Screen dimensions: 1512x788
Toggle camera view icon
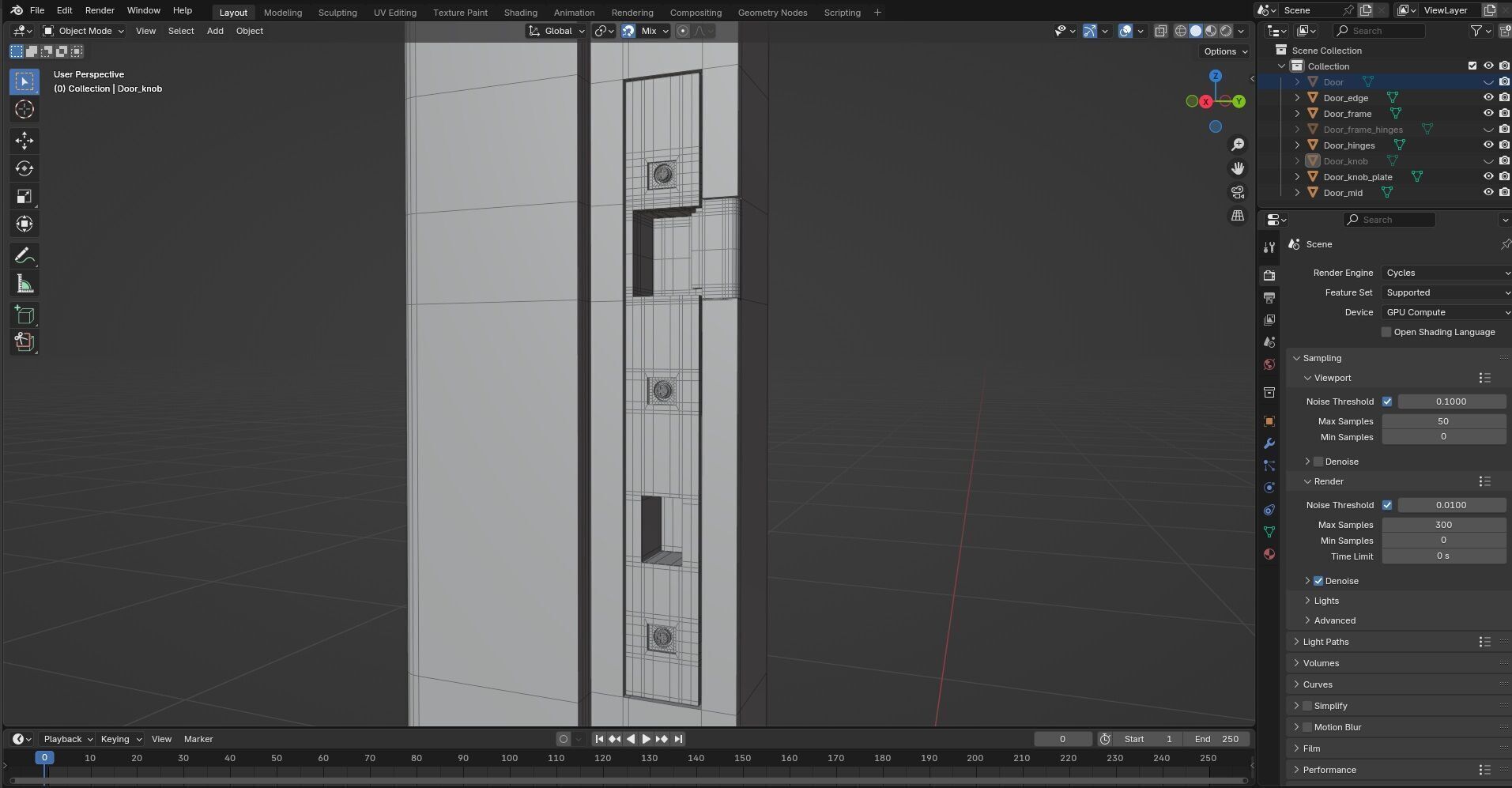click(1238, 192)
